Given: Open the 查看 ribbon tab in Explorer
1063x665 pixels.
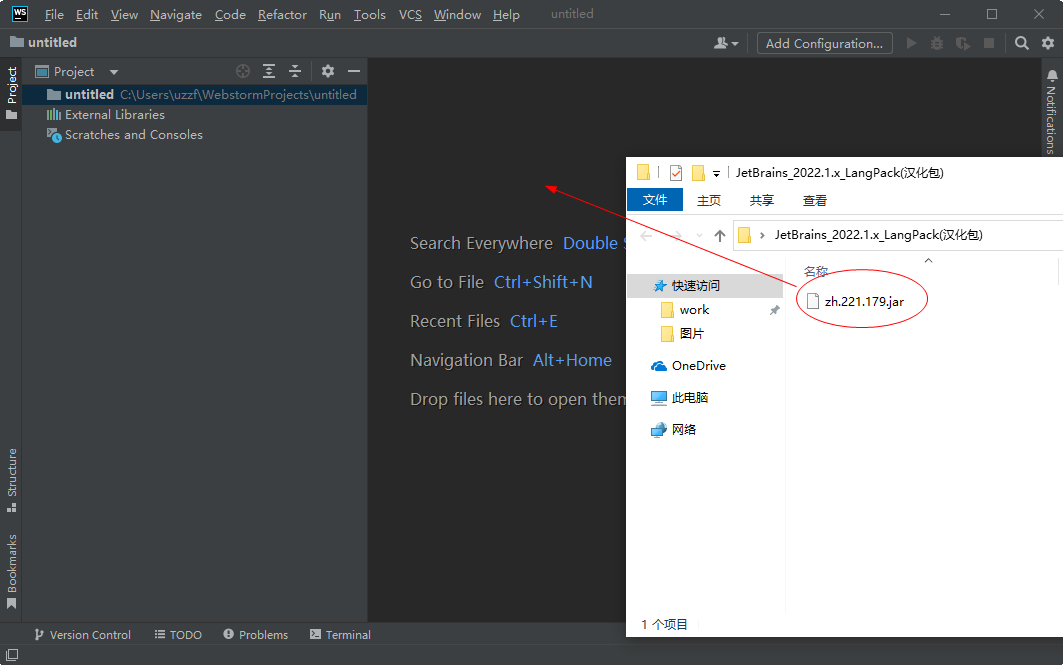Looking at the screenshot, I should pyautogui.click(x=815, y=200).
